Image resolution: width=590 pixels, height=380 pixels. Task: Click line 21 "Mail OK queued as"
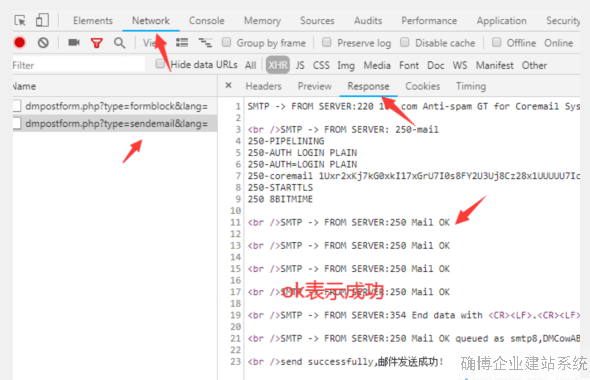point(414,338)
